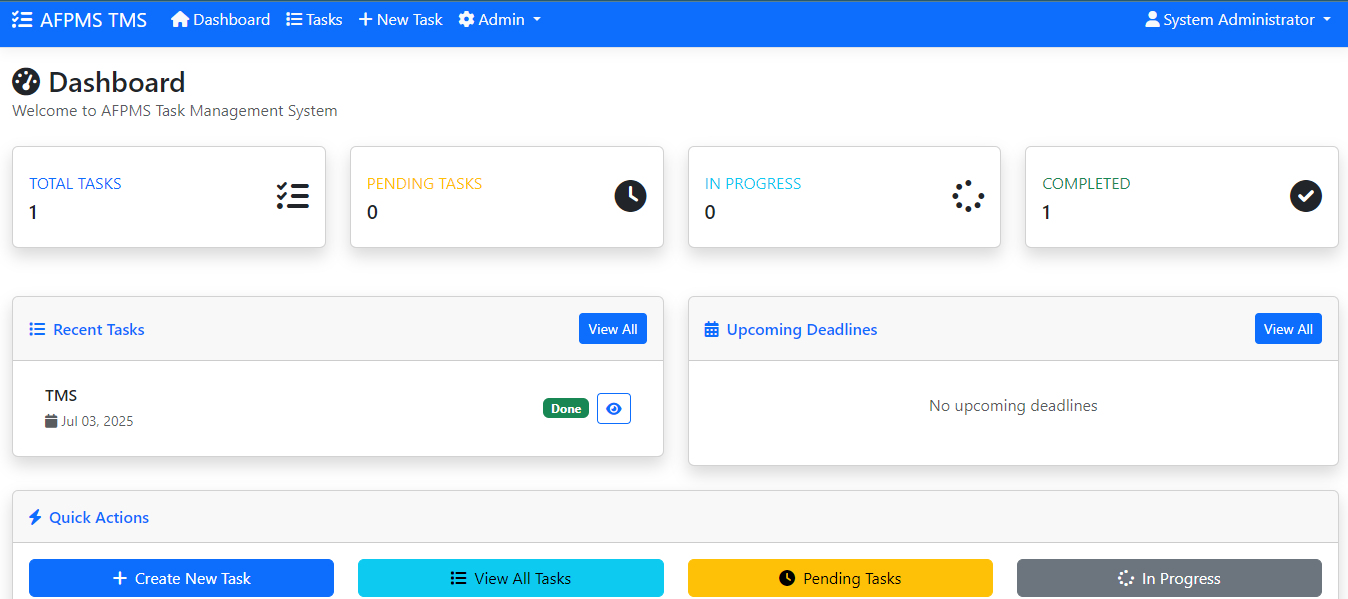This screenshot has width=1348, height=599.
Task: Open the System Administrator account dropdown
Action: [1238, 19]
